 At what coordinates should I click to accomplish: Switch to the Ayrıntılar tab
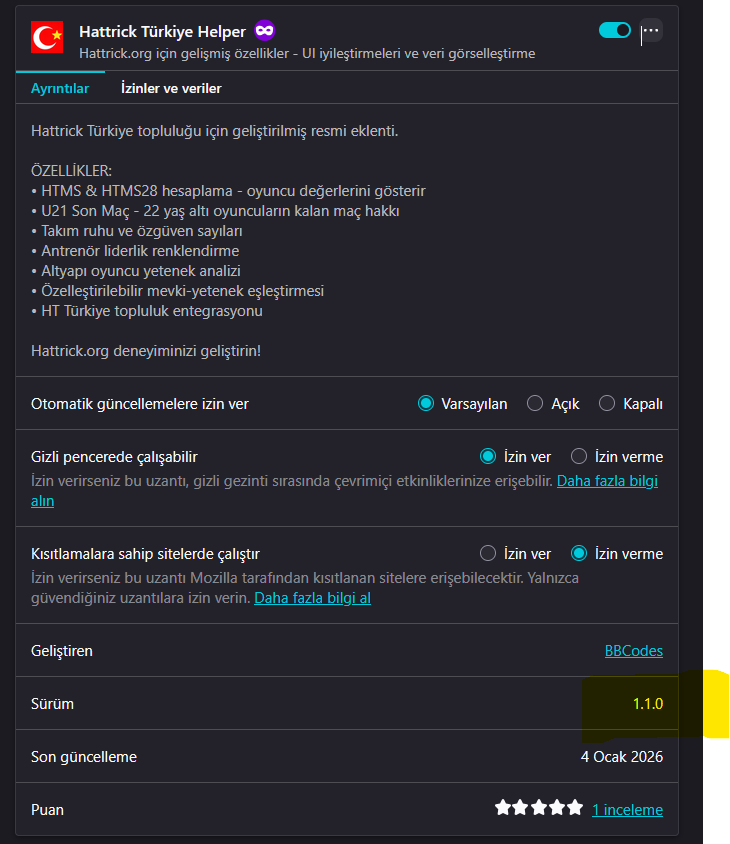click(x=60, y=88)
